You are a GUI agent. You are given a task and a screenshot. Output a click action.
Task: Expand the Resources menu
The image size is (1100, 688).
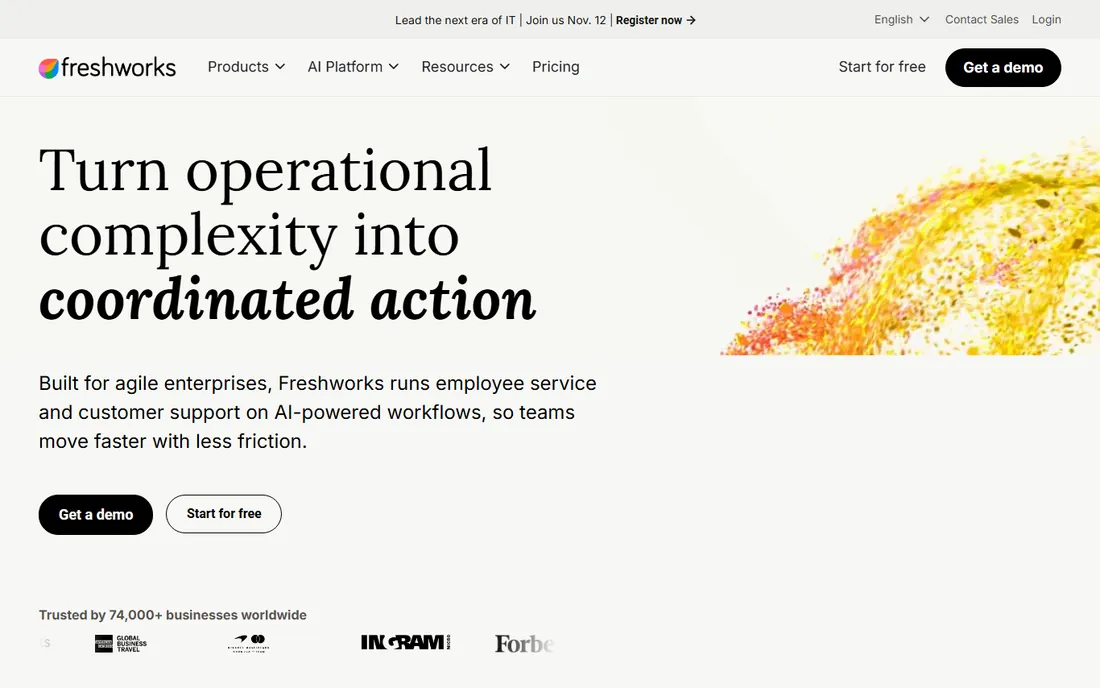coord(465,67)
